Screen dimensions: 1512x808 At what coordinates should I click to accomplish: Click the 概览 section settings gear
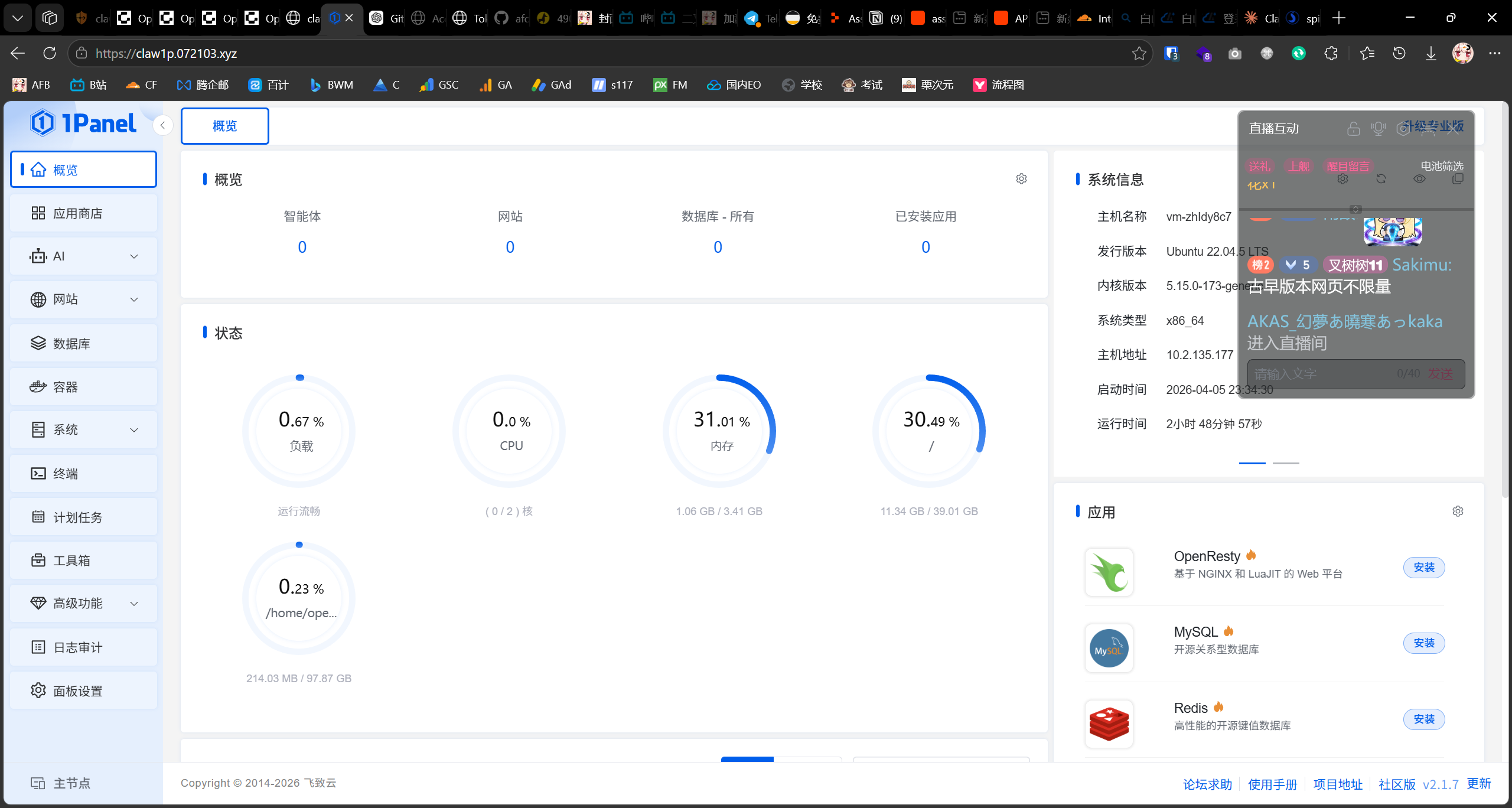[x=1021, y=178]
